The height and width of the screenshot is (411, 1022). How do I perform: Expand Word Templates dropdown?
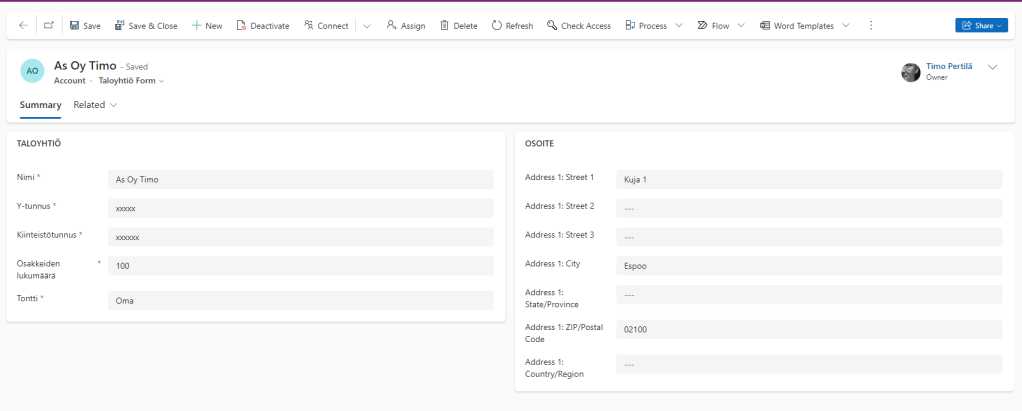846,25
